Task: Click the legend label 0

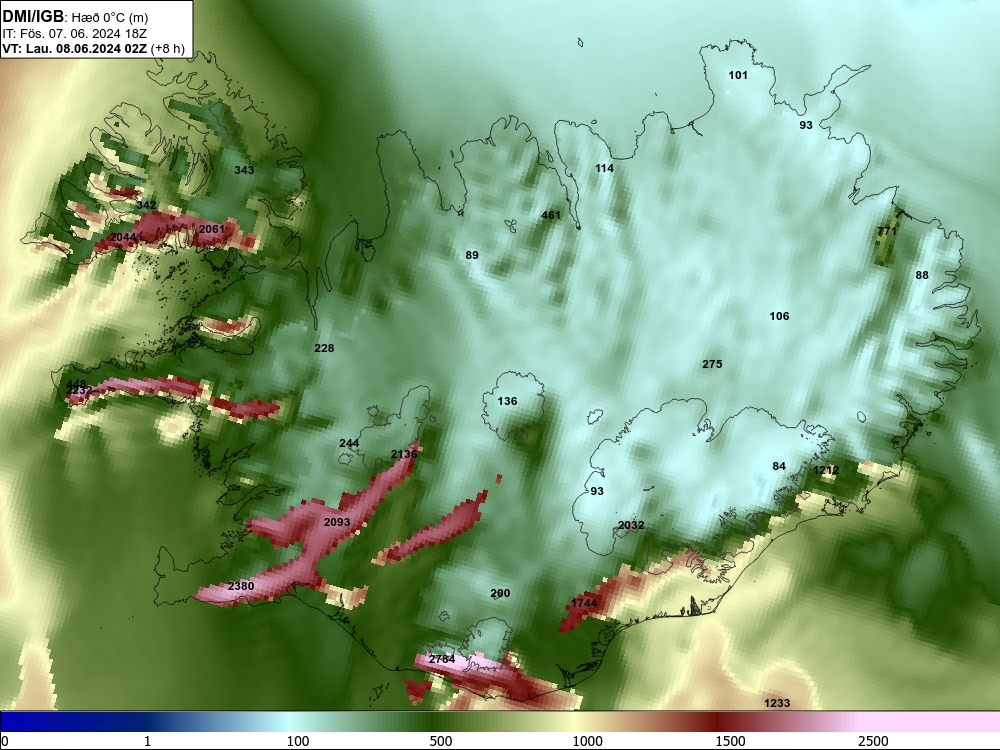Action: click(5, 741)
